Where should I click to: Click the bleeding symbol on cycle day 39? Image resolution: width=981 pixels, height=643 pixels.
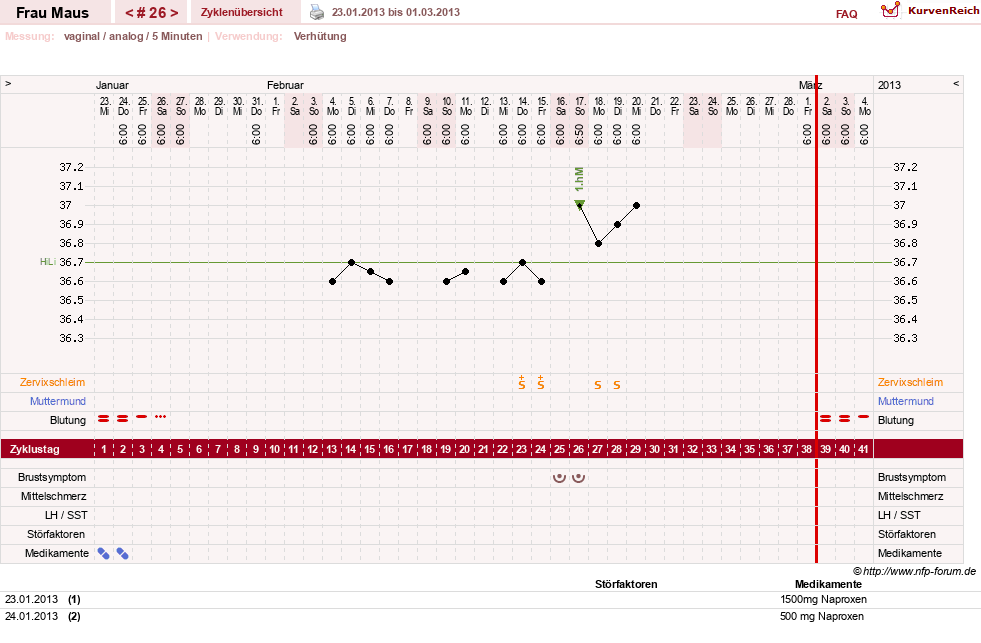tap(826, 418)
